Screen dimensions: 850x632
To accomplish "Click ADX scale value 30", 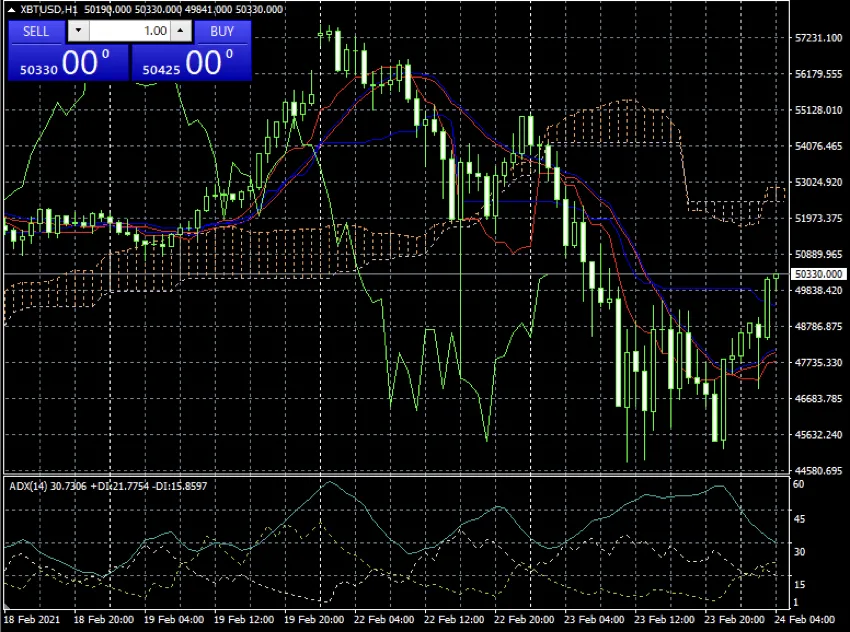I will pos(799,552).
